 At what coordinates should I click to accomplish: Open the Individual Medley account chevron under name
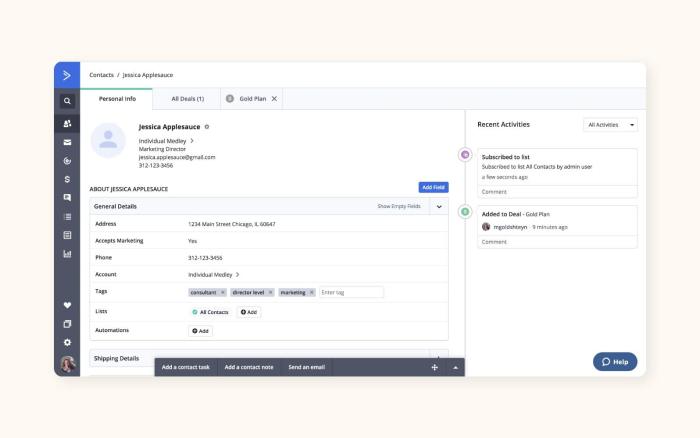click(x=192, y=141)
